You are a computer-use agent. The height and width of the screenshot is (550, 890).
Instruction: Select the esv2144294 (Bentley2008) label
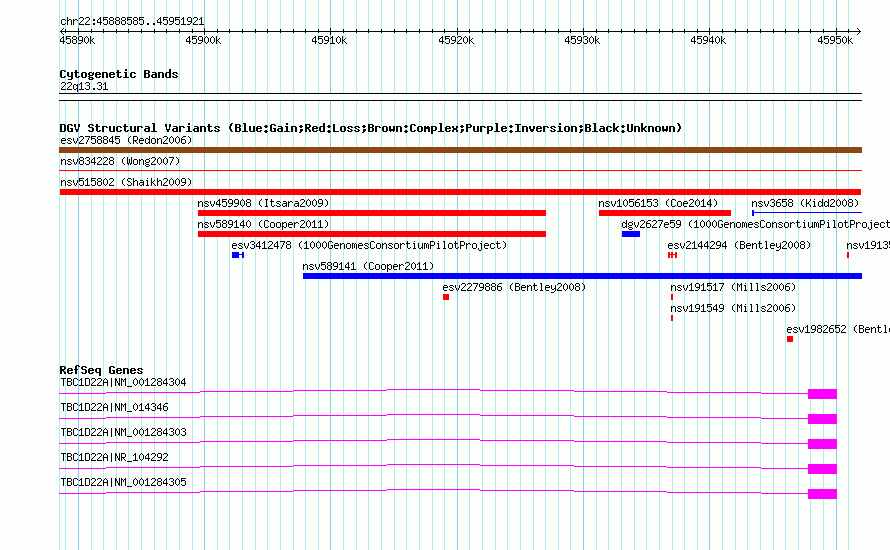coord(739,245)
